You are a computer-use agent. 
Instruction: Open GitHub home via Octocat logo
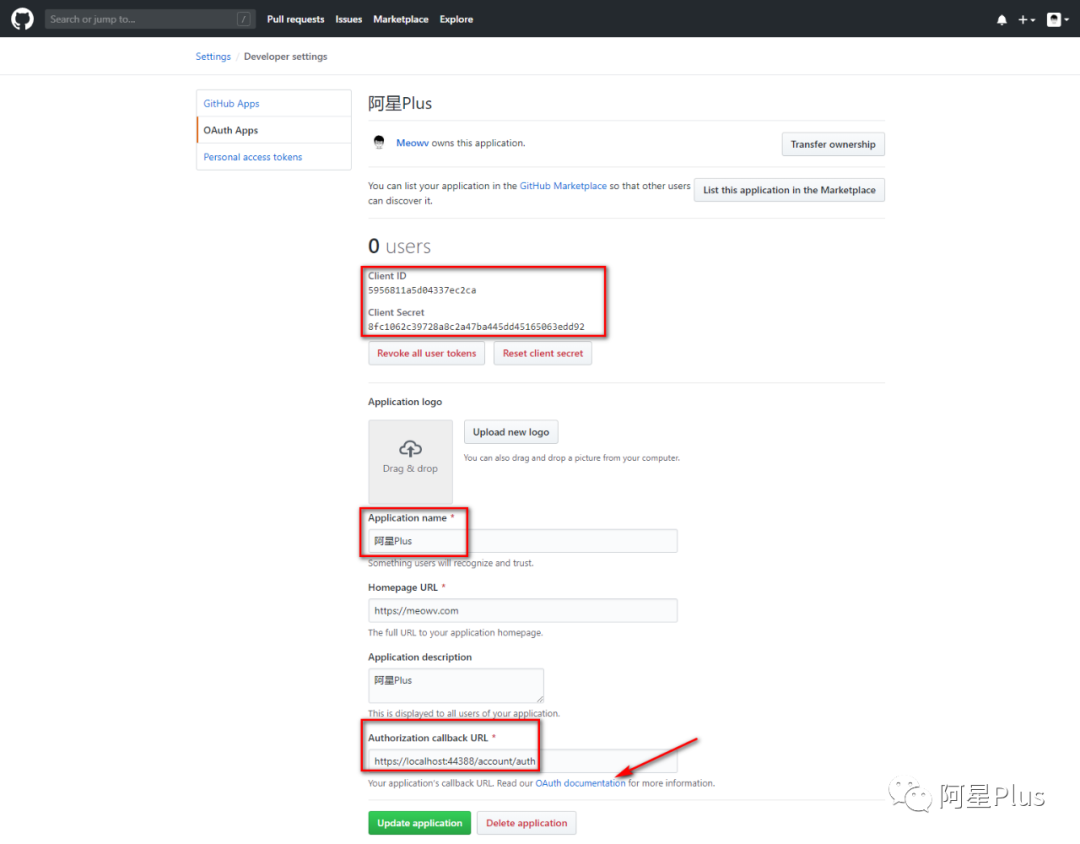pyautogui.click(x=22, y=19)
